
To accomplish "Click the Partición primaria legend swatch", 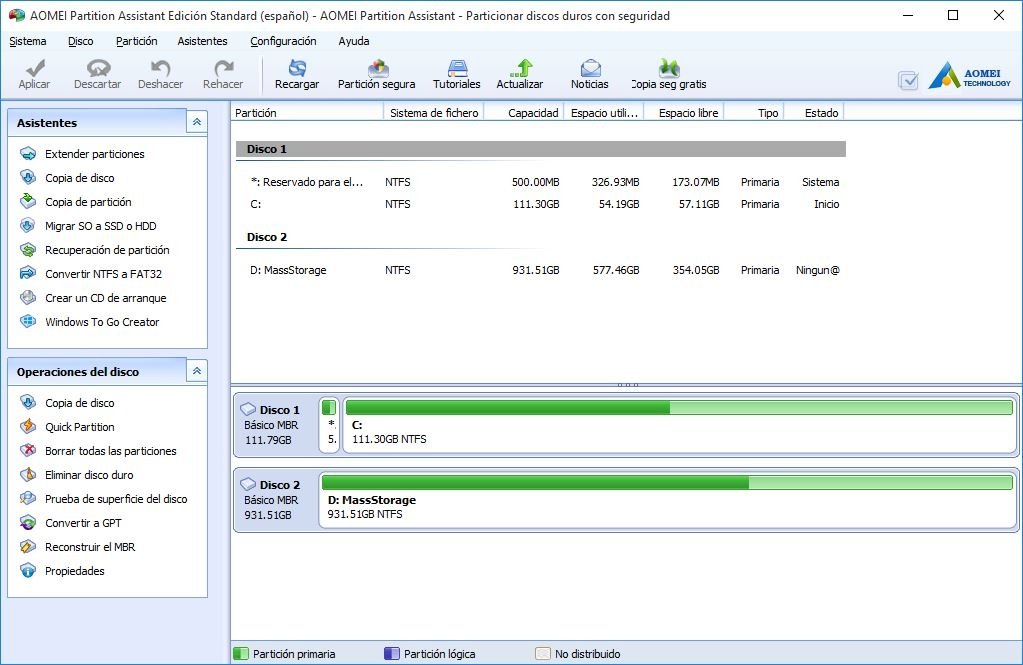I will (241, 653).
